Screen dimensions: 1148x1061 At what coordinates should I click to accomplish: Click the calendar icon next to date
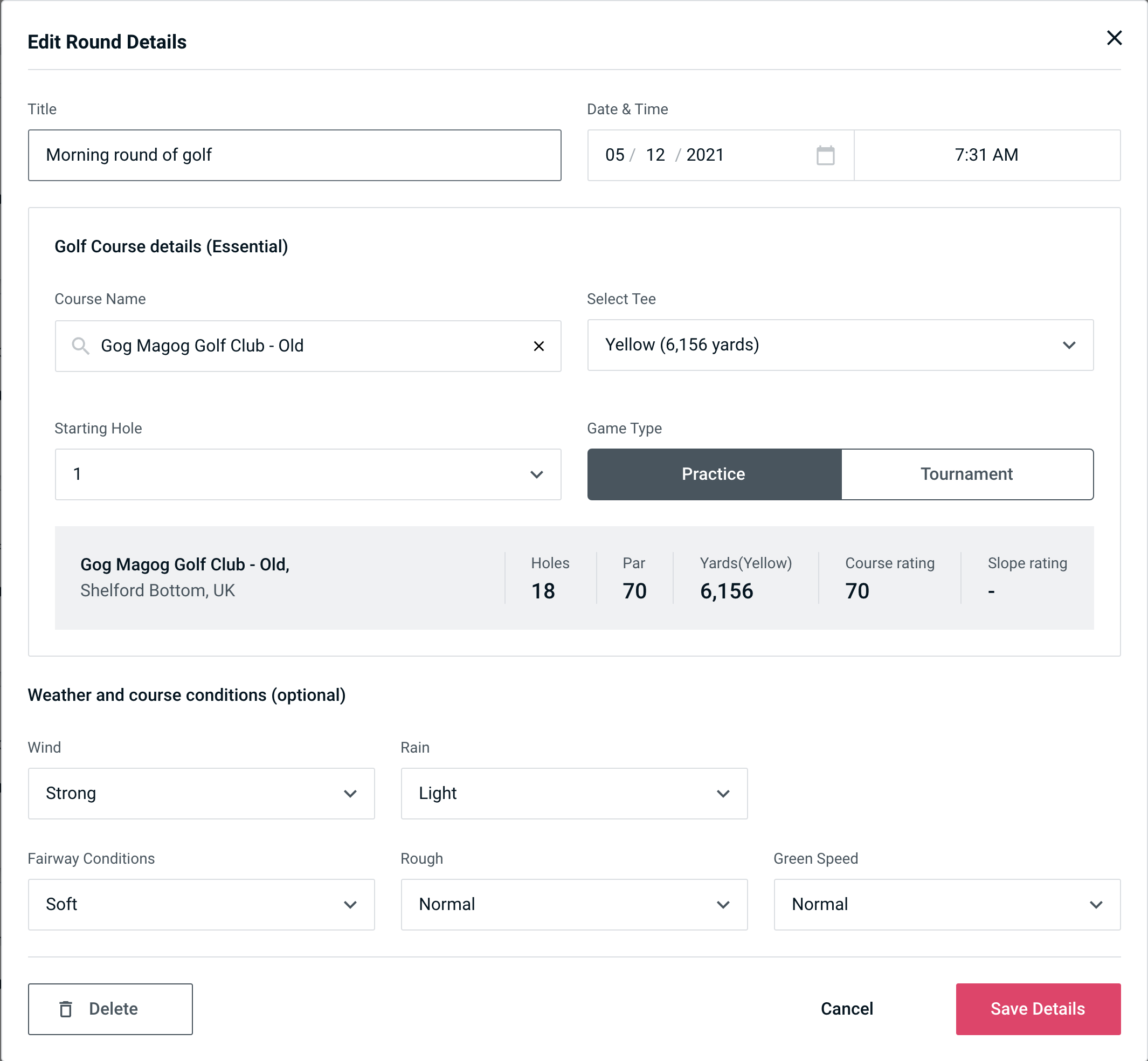pyautogui.click(x=826, y=155)
